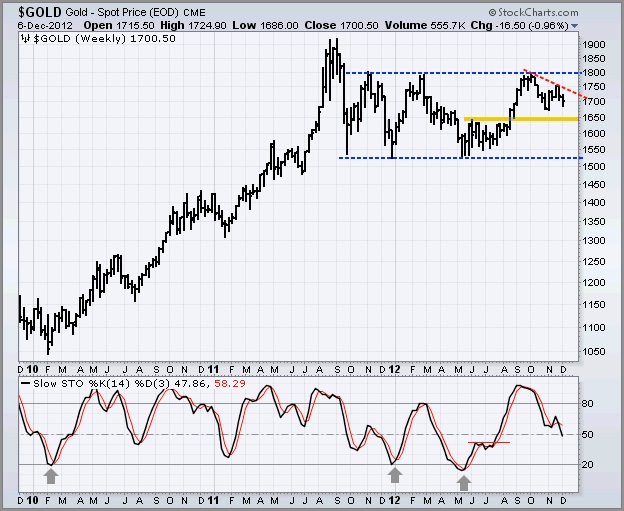The width and height of the screenshot is (624, 511).
Task: Click the bar-chart icon before $GOLD (Weekly) legend
Action: pyautogui.click(x=25, y=37)
